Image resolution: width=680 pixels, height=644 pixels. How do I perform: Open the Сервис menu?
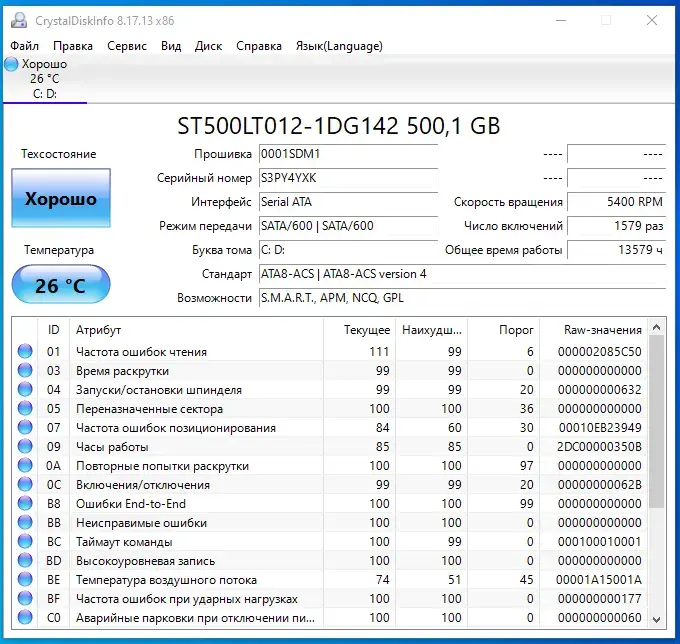(x=127, y=46)
